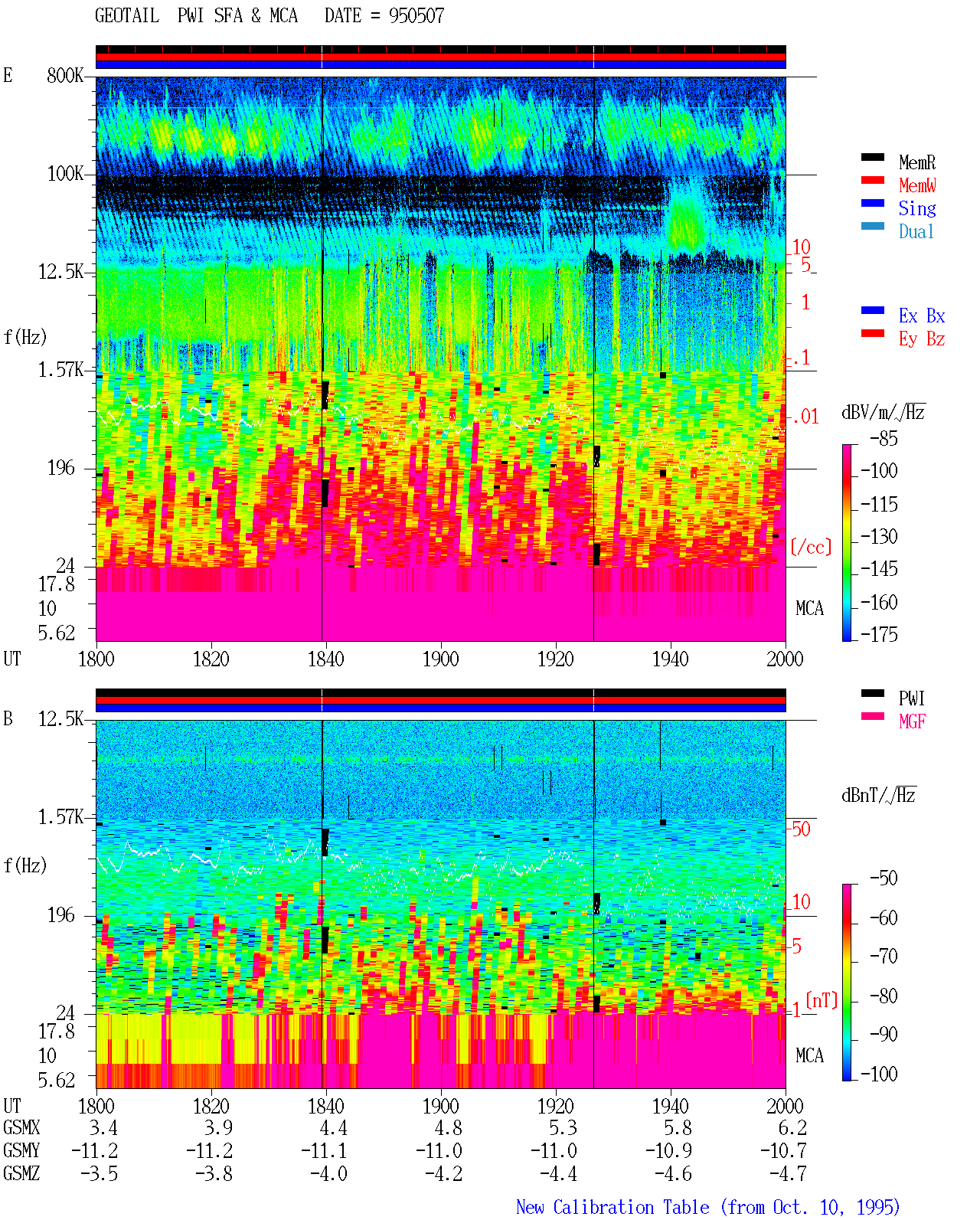Select the "1920" UT tick under E panel
Image resolution: width=980 pixels, height=1220 pixels.
click(556, 659)
